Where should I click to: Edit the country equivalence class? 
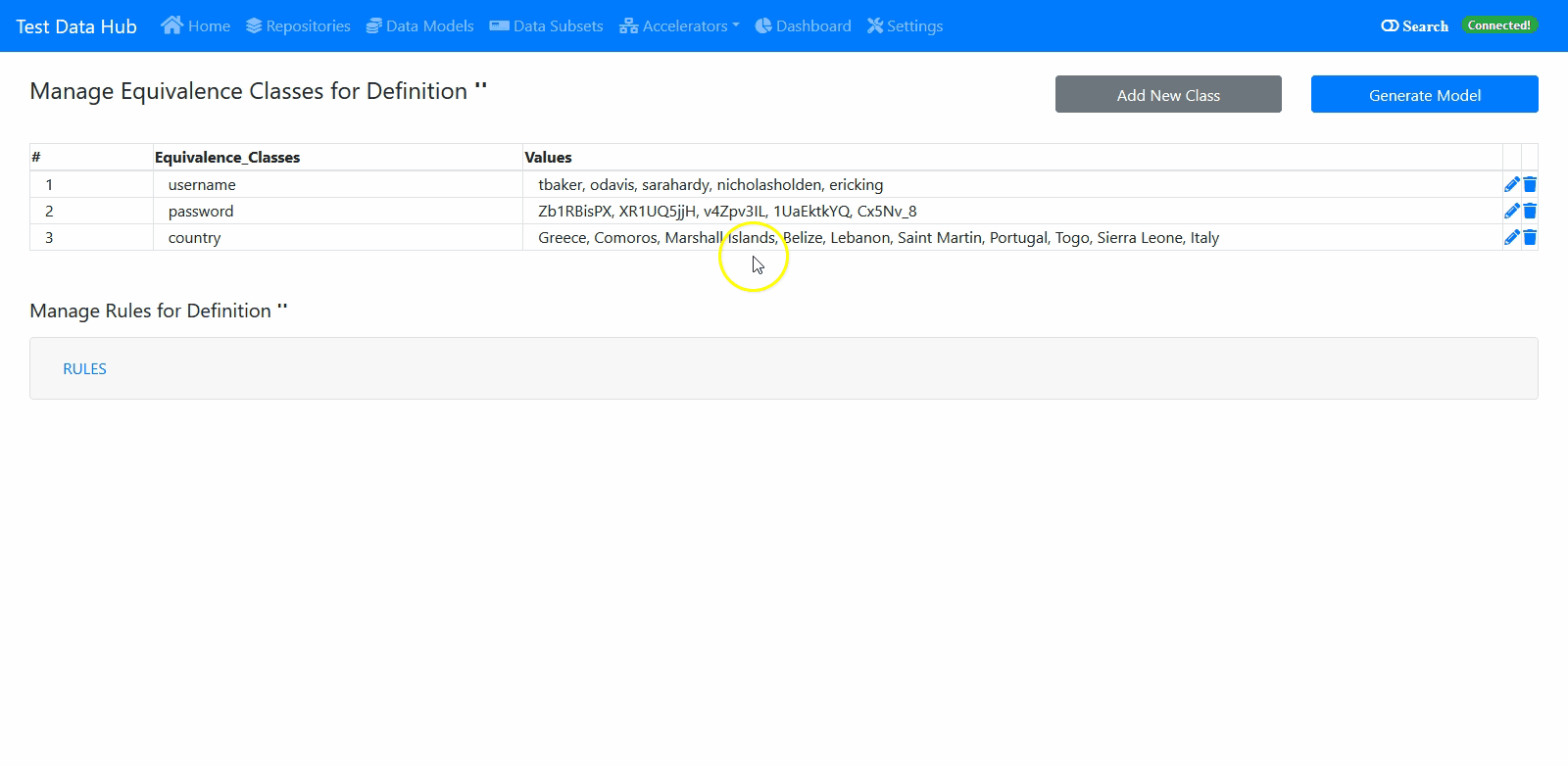click(x=1511, y=237)
